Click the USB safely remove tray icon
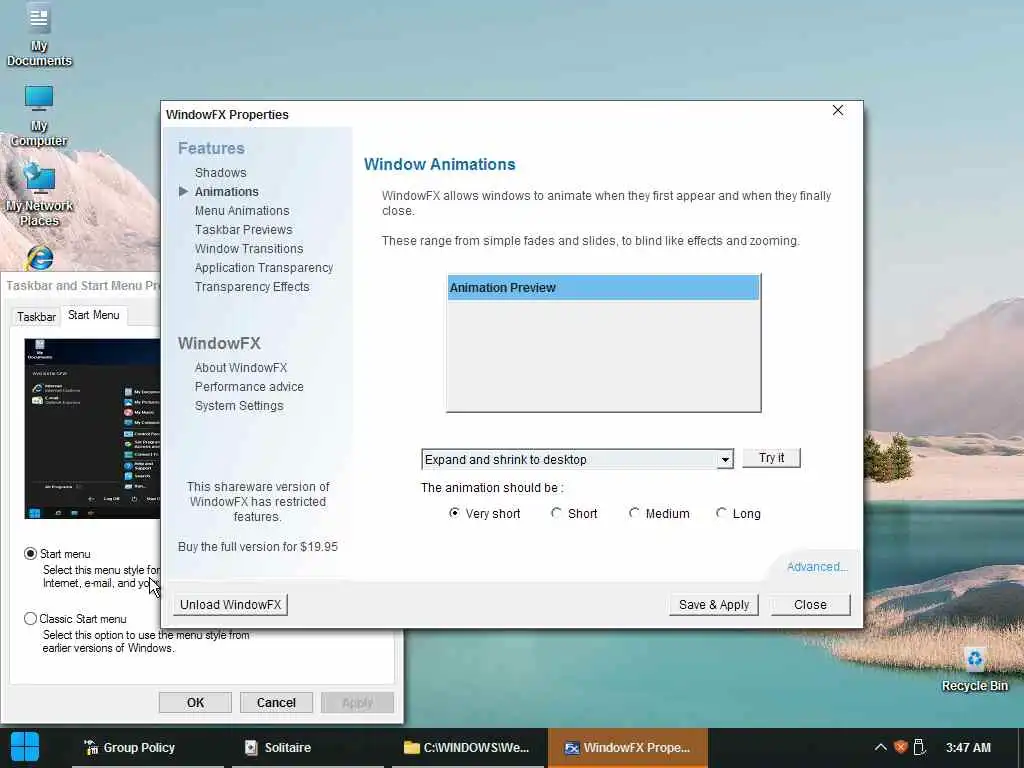The image size is (1024, 768). coord(919,747)
